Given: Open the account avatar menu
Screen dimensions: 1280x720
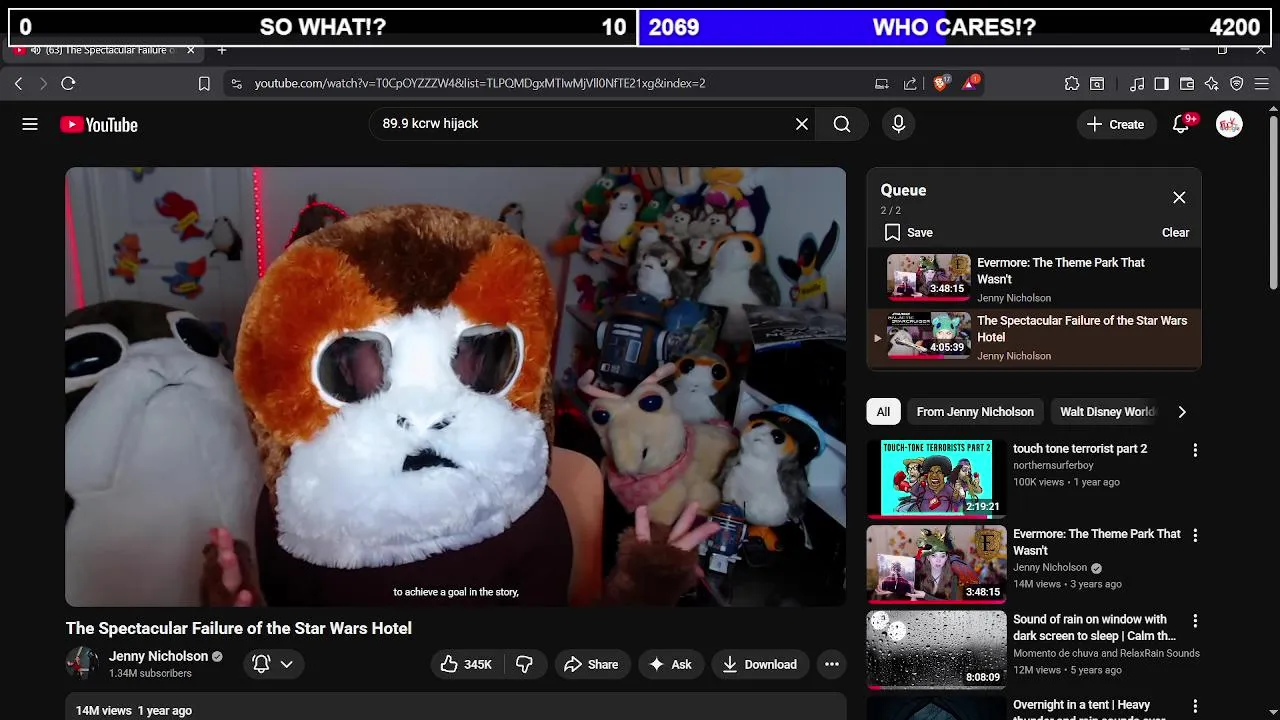Looking at the screenshot, I should tap(1229, 124).
